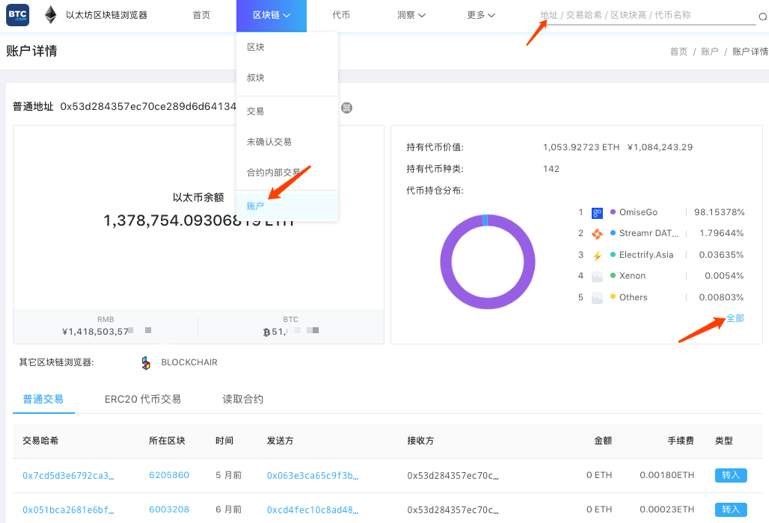Select 未确认交易 from the open menu
769x523 pixels.
point(269,142)
